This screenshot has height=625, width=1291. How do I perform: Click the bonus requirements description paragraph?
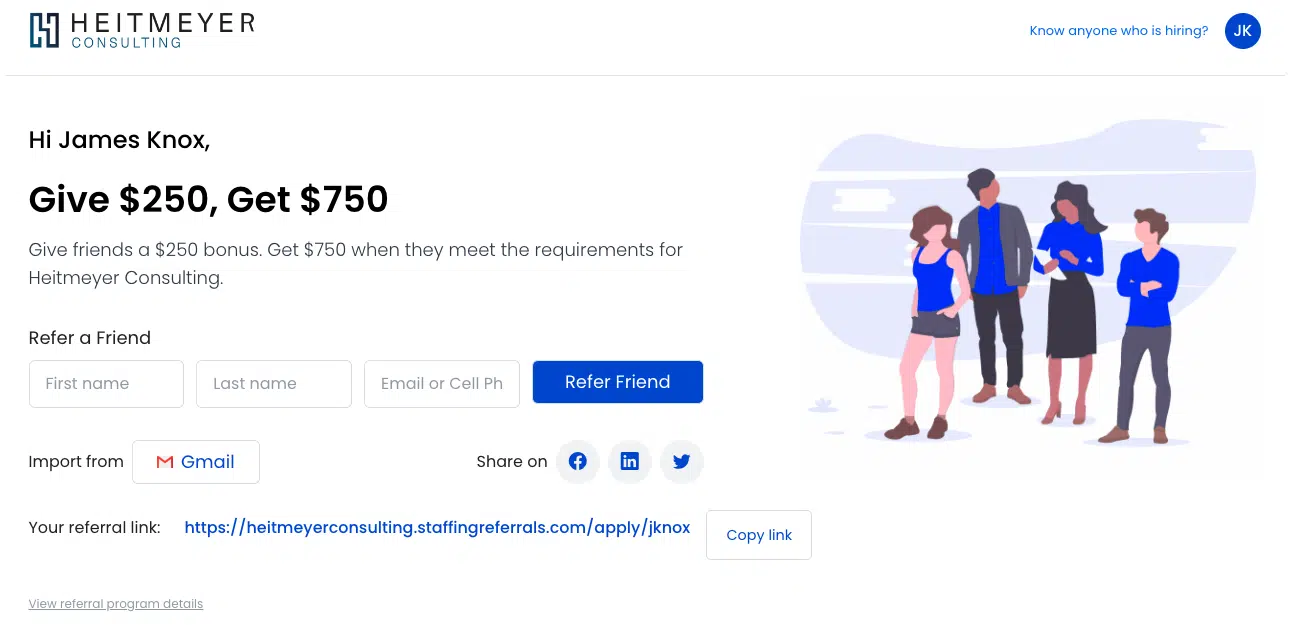point(356,264)
